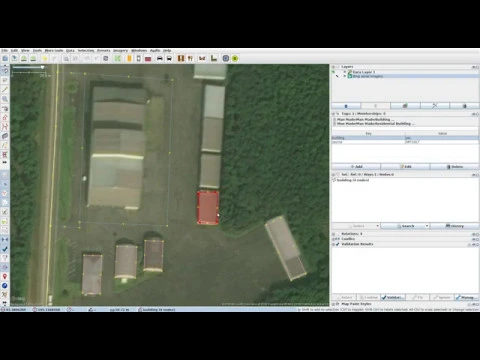480x360 pixels.
Task: Select the car preset icon in toolbar
Action: click(160, 58)
